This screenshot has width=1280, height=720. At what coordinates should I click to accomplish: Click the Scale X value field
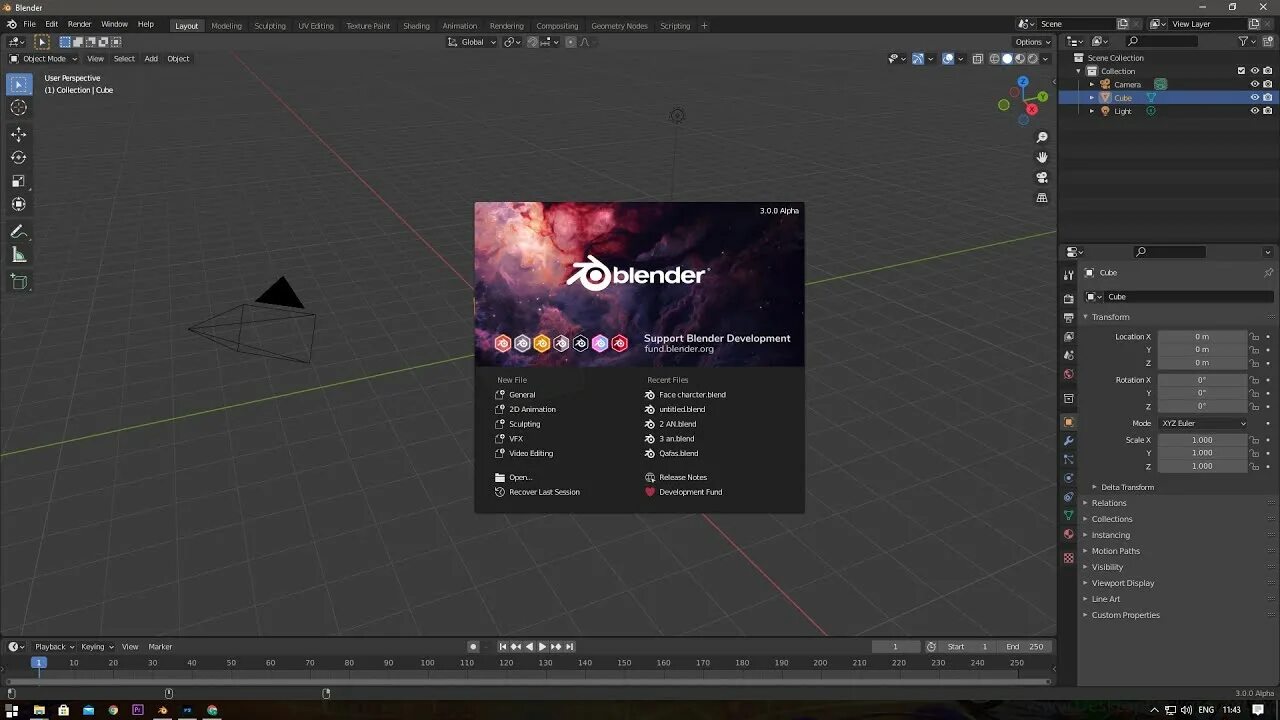coord(1202,440)
